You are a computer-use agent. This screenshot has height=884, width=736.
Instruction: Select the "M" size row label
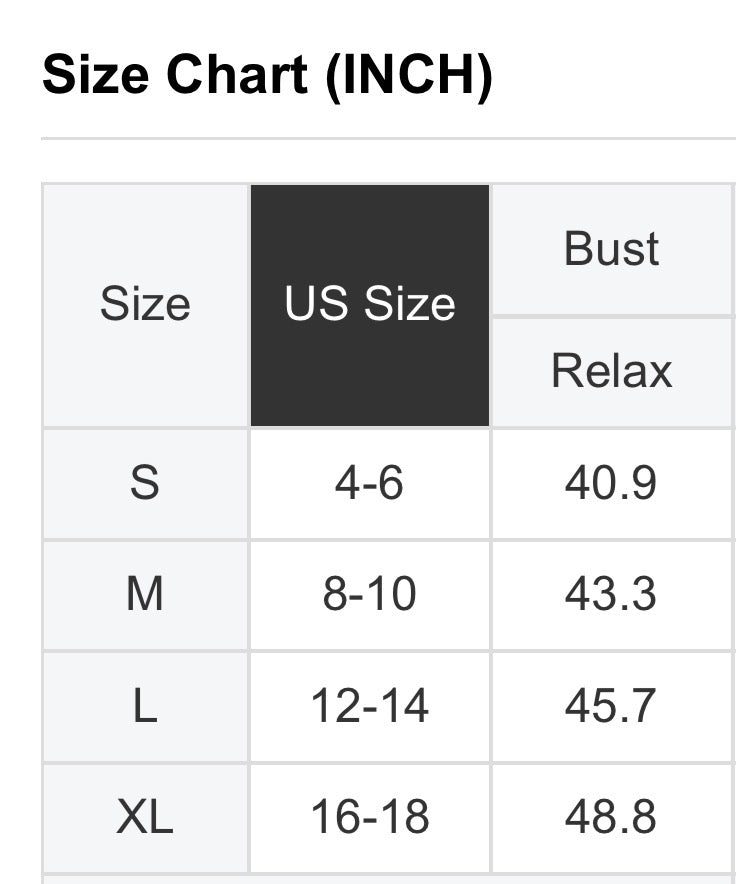point(145,595)
